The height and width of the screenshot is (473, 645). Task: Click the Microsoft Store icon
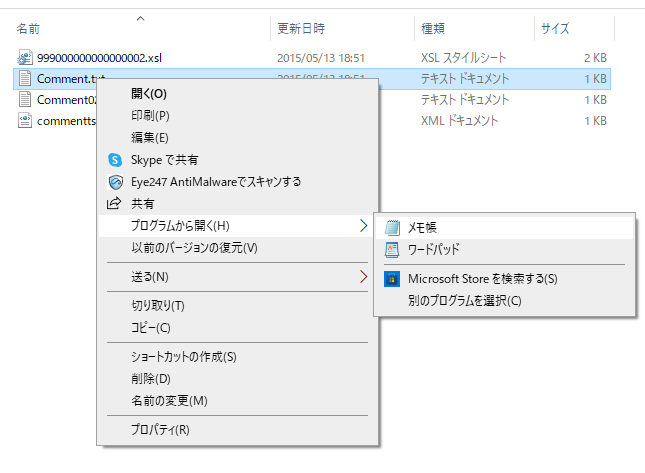[x=392, y=279]
